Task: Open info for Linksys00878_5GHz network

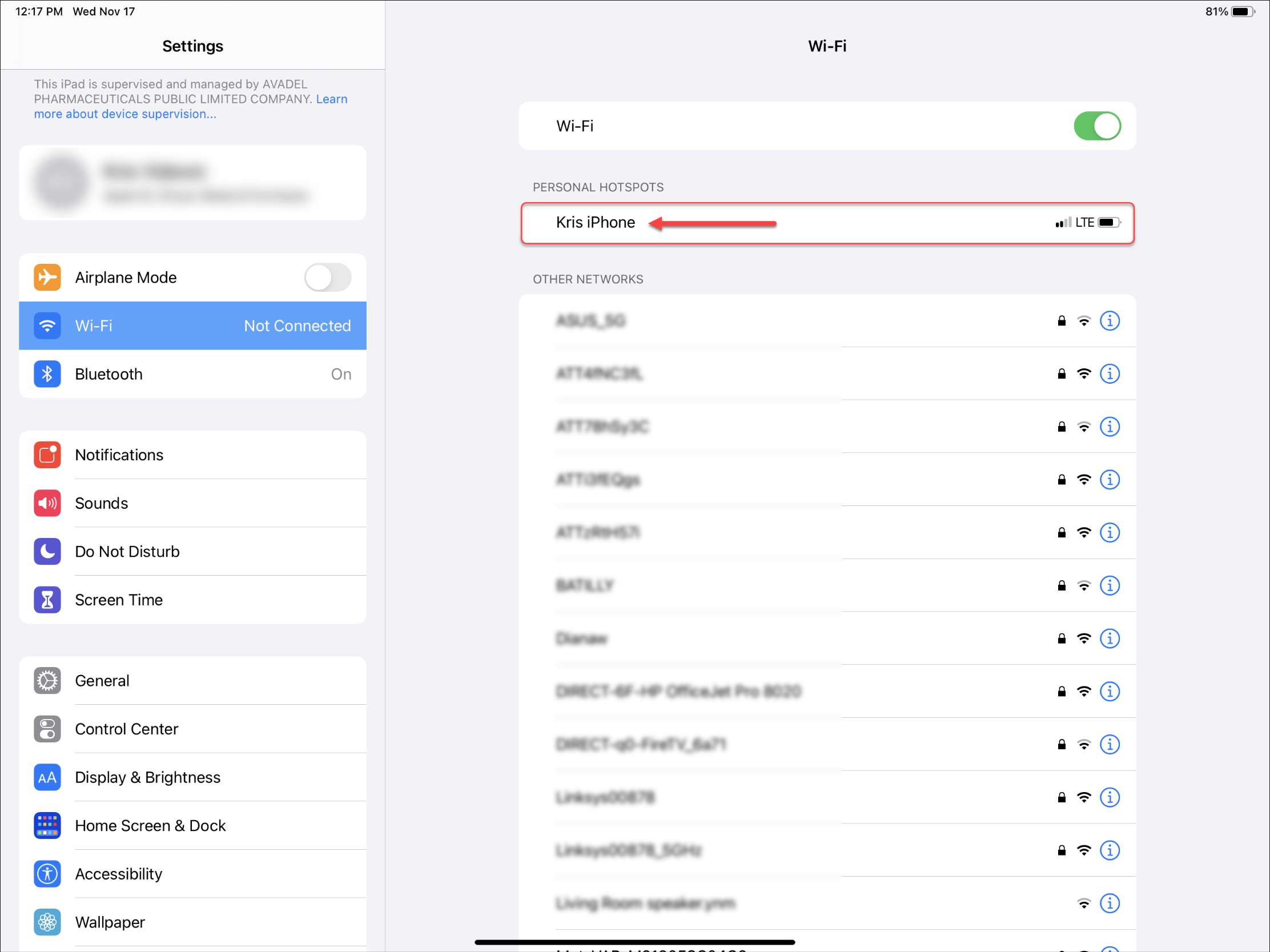Action: click(x=1109, y=850)
